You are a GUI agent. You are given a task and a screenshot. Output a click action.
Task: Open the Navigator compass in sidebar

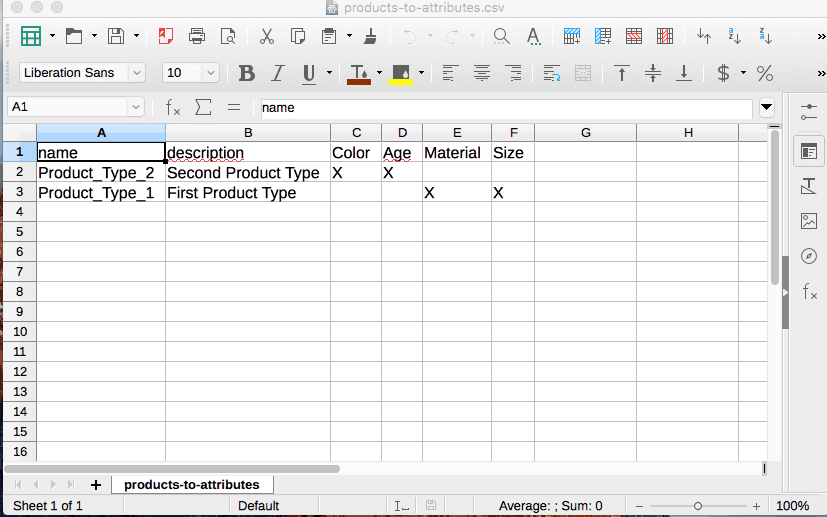(809, 256)
